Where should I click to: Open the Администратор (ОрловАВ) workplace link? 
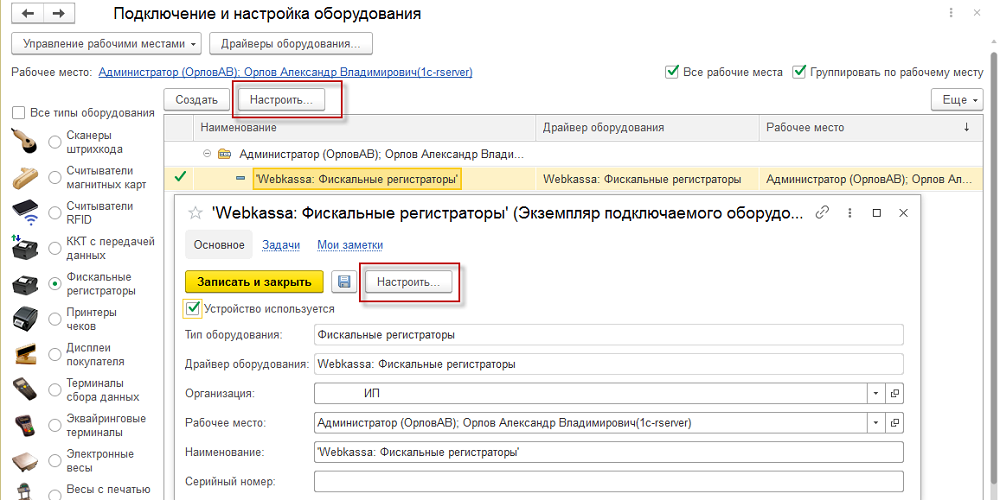pos(286,72)
